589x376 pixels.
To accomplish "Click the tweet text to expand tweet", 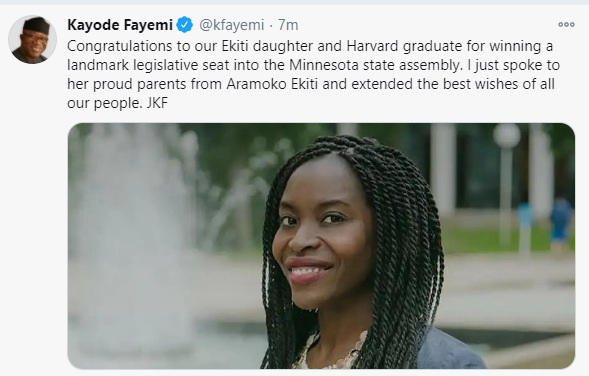I will coord(311,74).
